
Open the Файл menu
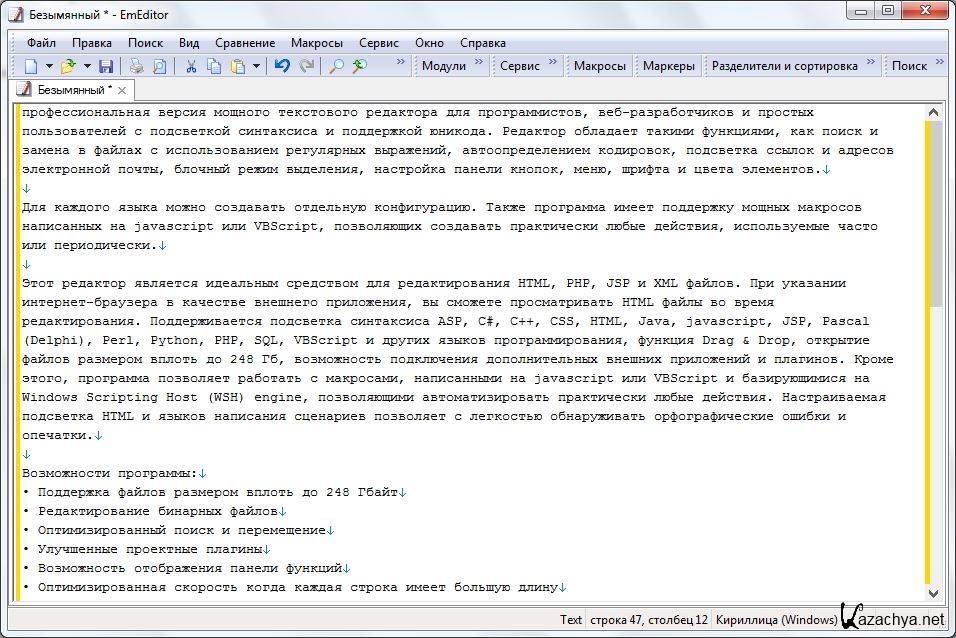(x=41, y=43)
